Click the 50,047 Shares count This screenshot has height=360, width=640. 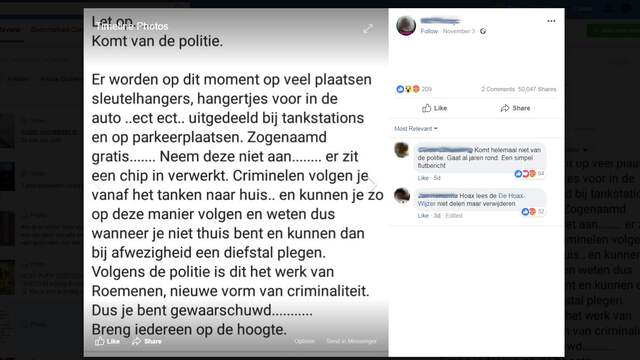(x=537, y=89)
